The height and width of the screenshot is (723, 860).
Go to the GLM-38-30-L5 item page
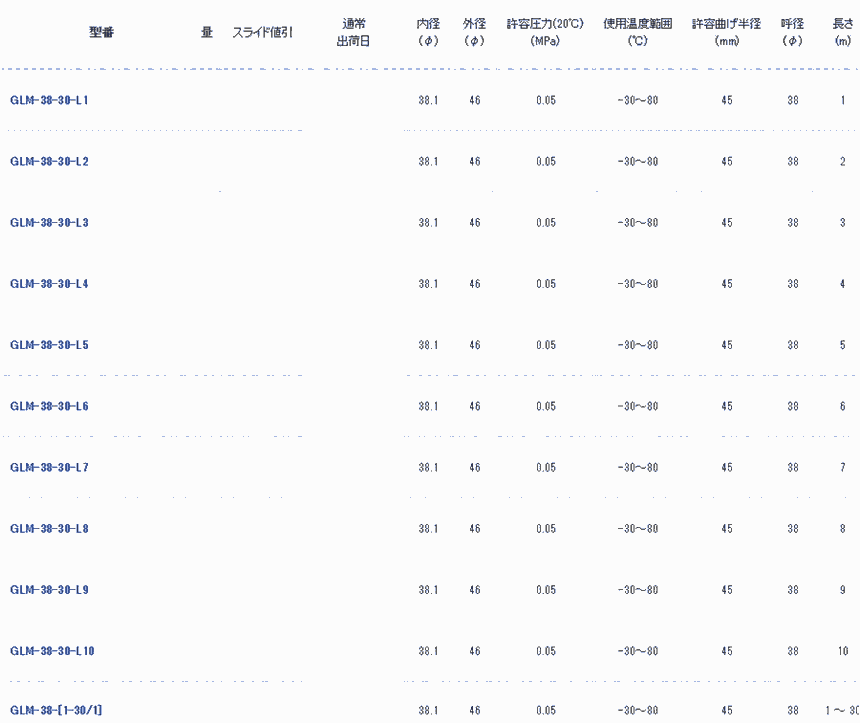coord(49,345)
